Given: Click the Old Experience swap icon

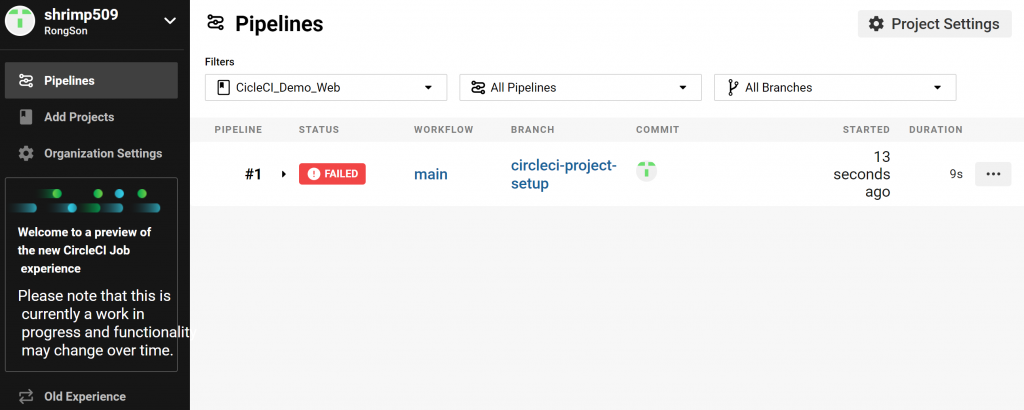Looking at the screenshot, I should point(26,396).
